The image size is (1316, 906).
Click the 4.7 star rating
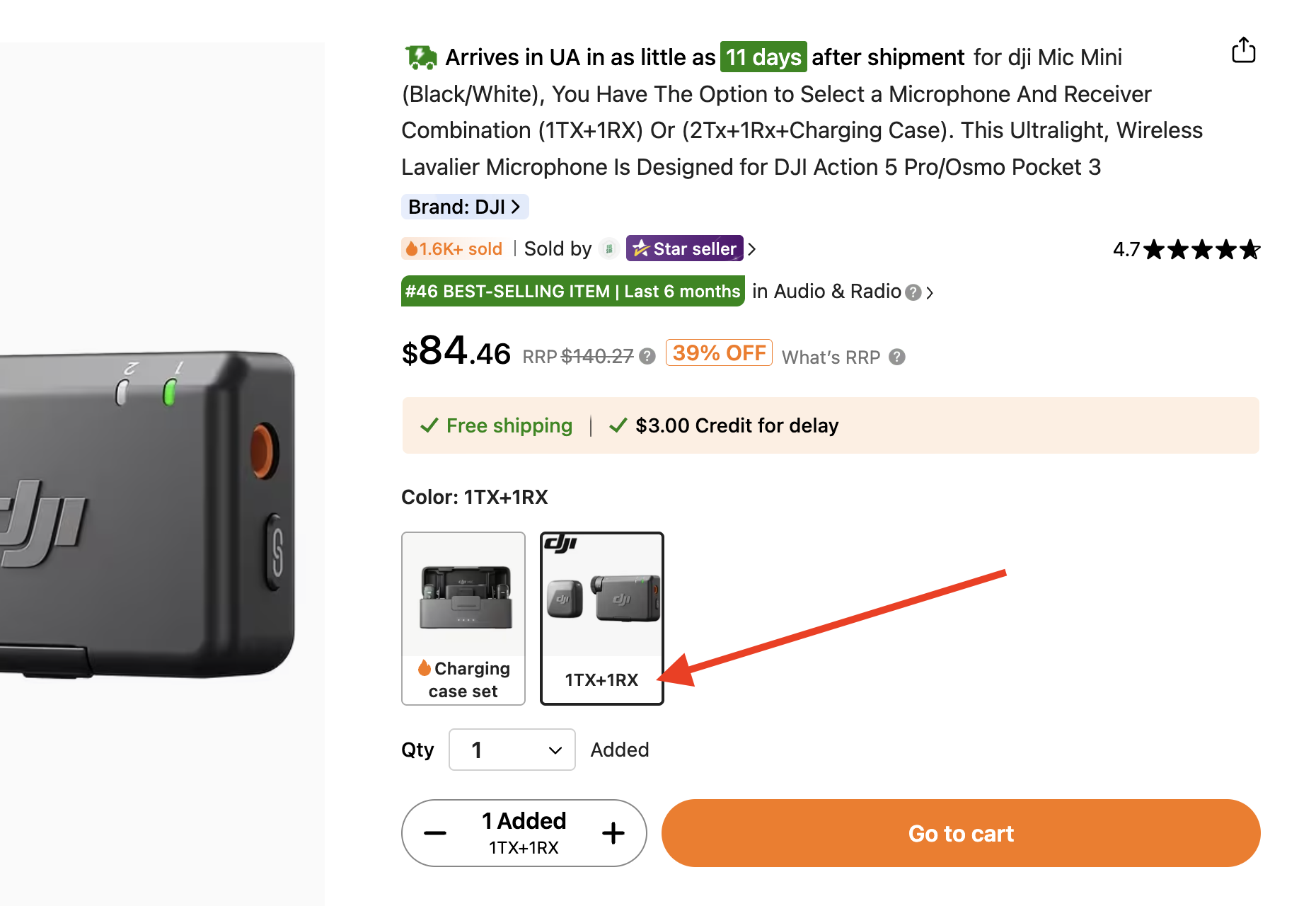coord(1187,249)
